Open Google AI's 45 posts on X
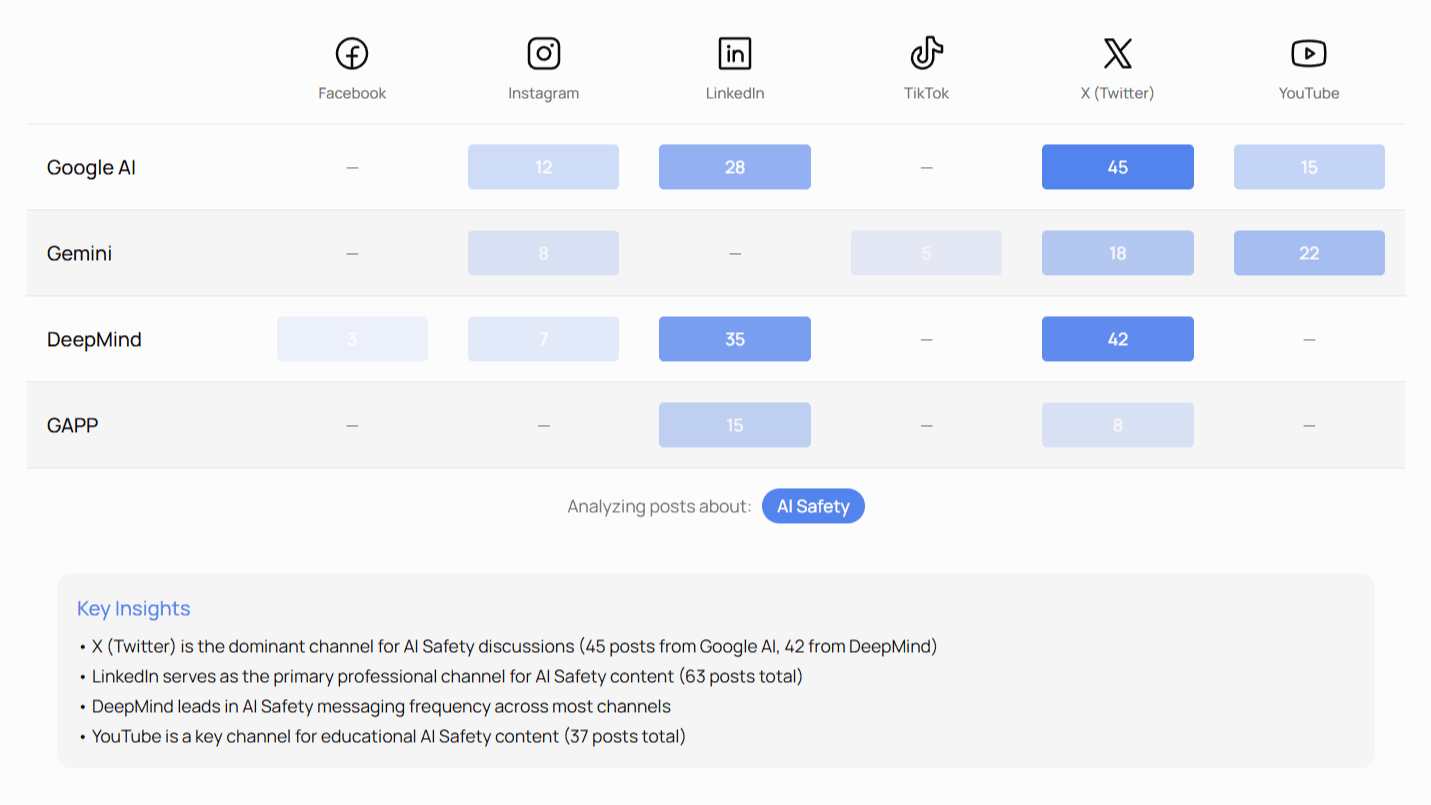This screenshot has height=805, width=1431. click(1117, 167)
